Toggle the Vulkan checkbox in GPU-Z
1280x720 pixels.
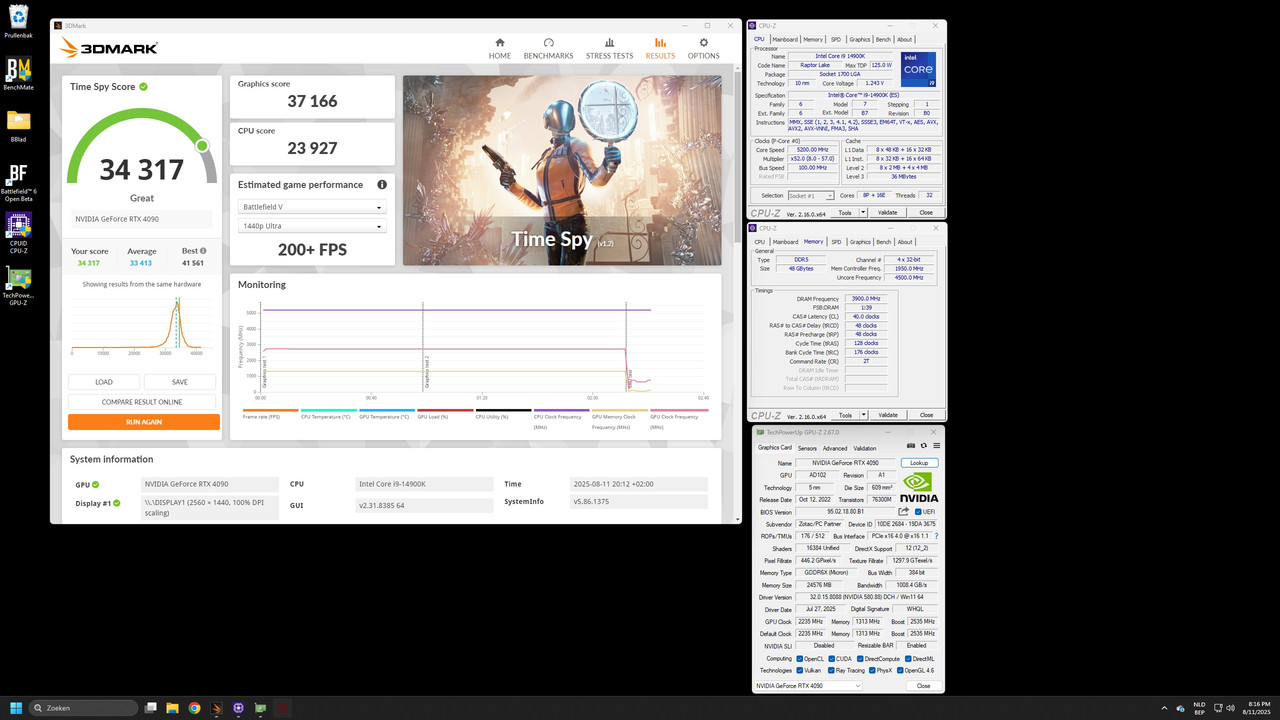[x=800, y=670]
